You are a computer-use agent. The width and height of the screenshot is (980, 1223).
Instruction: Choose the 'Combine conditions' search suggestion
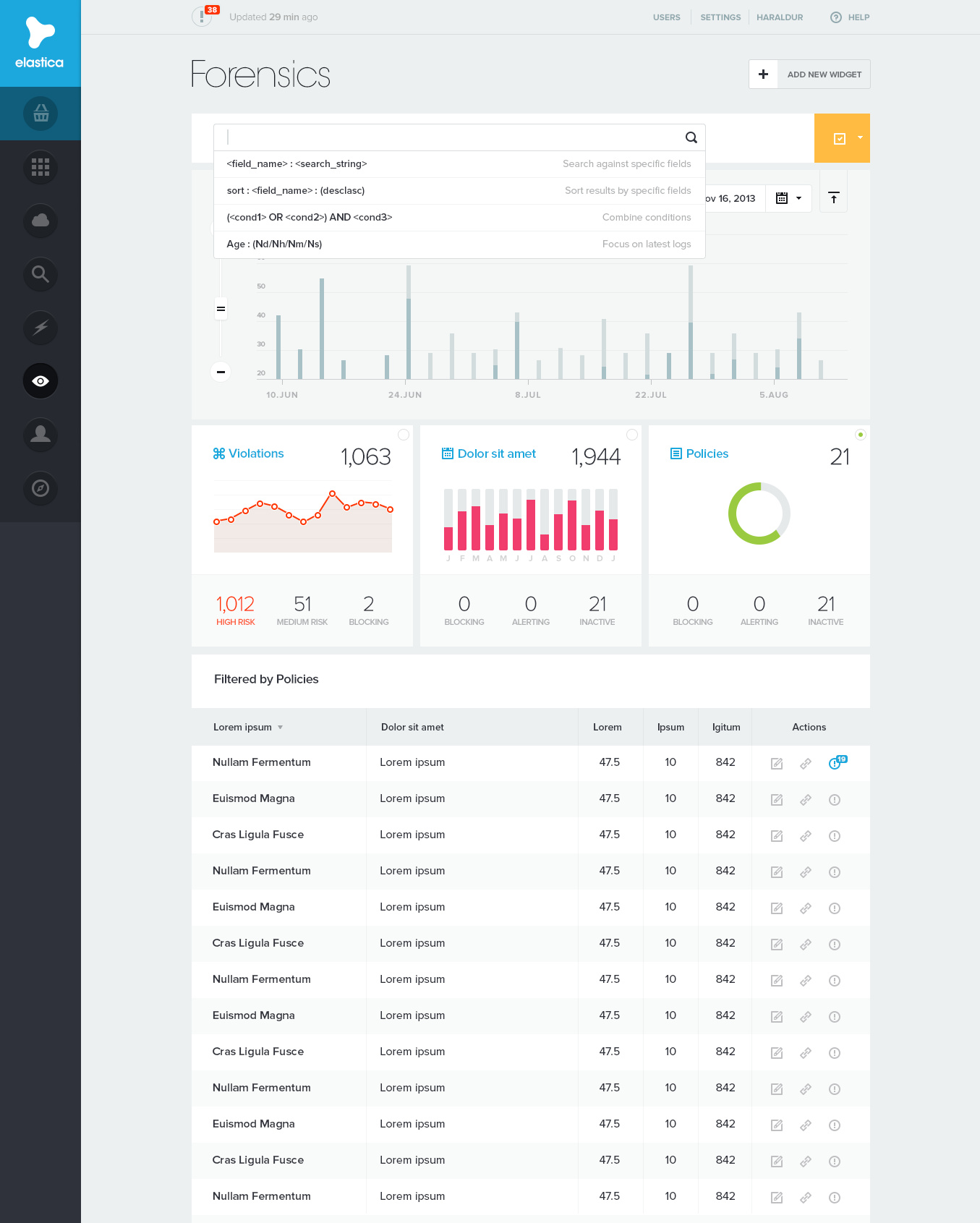tap(459, 218)
